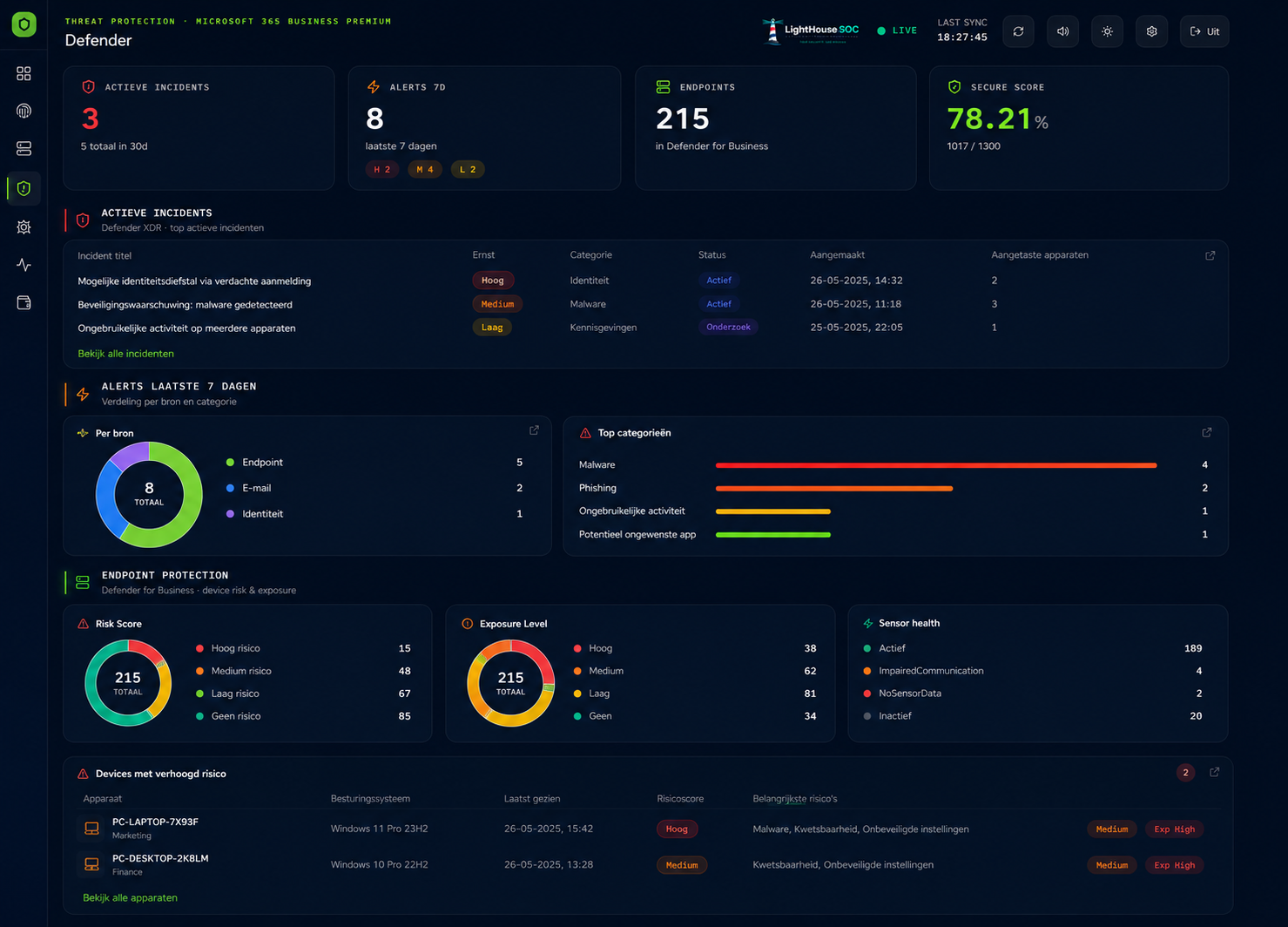Open incidents table in external view

[1210, 255]
